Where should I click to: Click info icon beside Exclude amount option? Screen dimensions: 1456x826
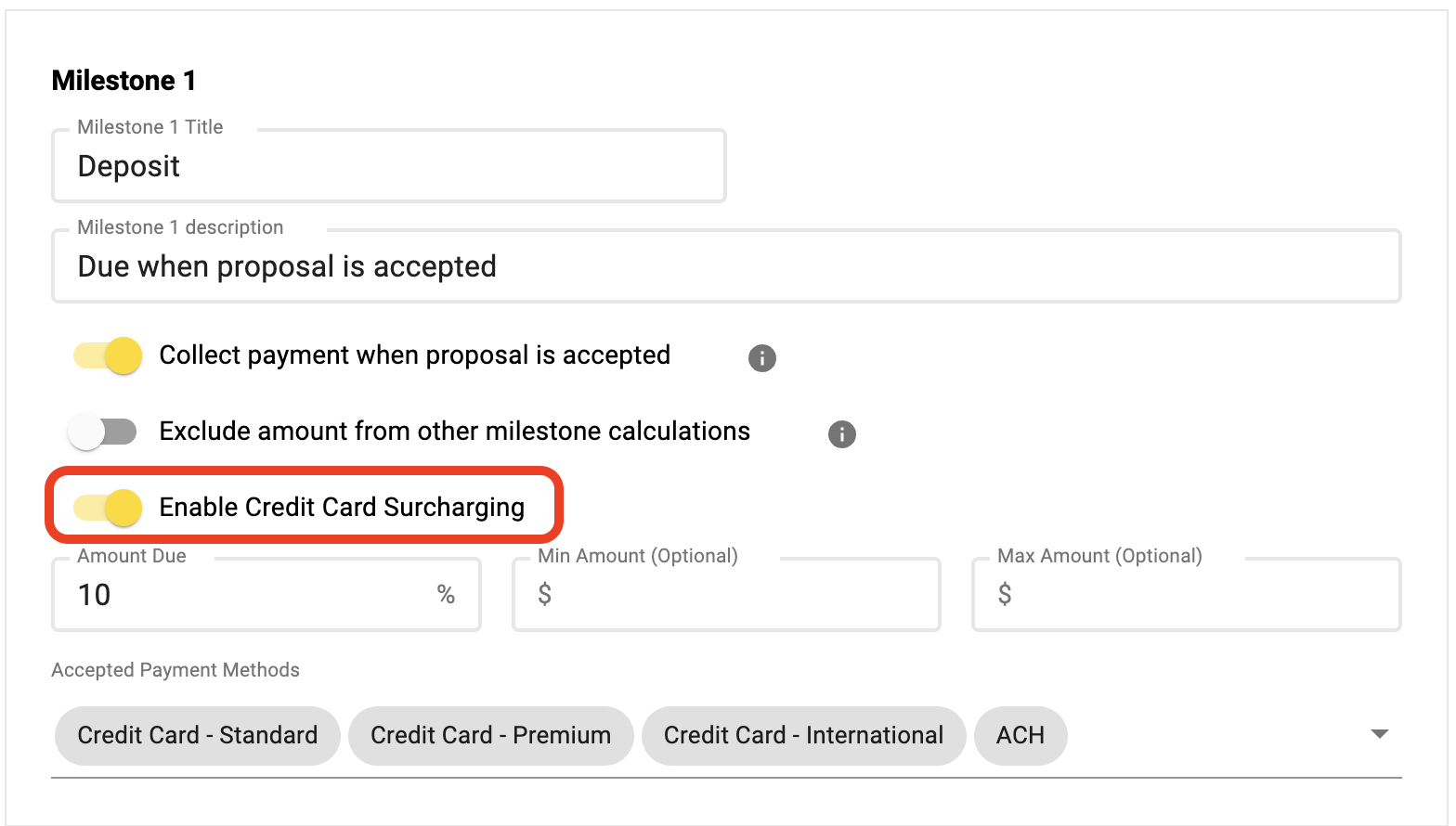[x=842, y=433]
